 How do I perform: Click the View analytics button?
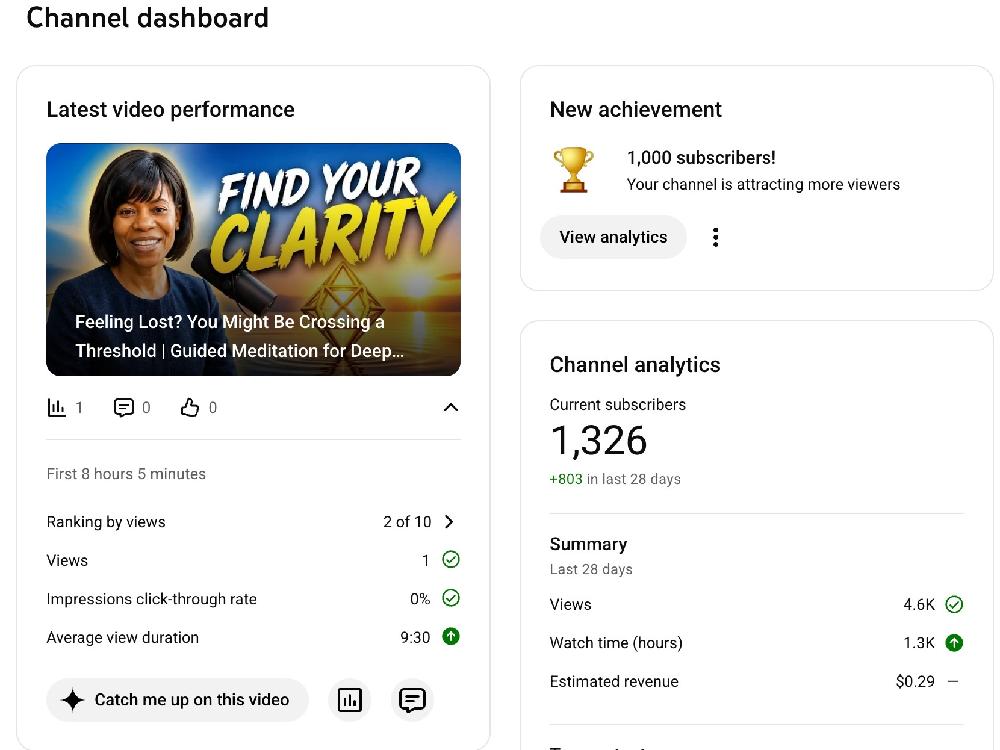tap(614, 237)
